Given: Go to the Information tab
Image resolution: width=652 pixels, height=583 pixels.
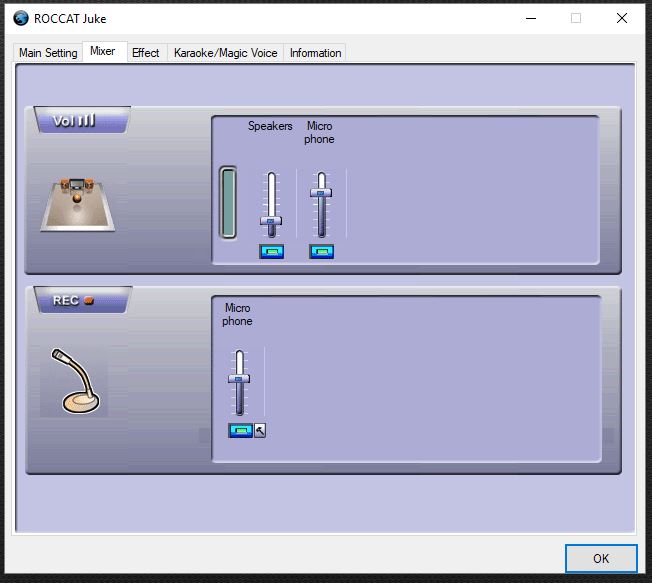Looking at the screenshot, I should (315, 53).
